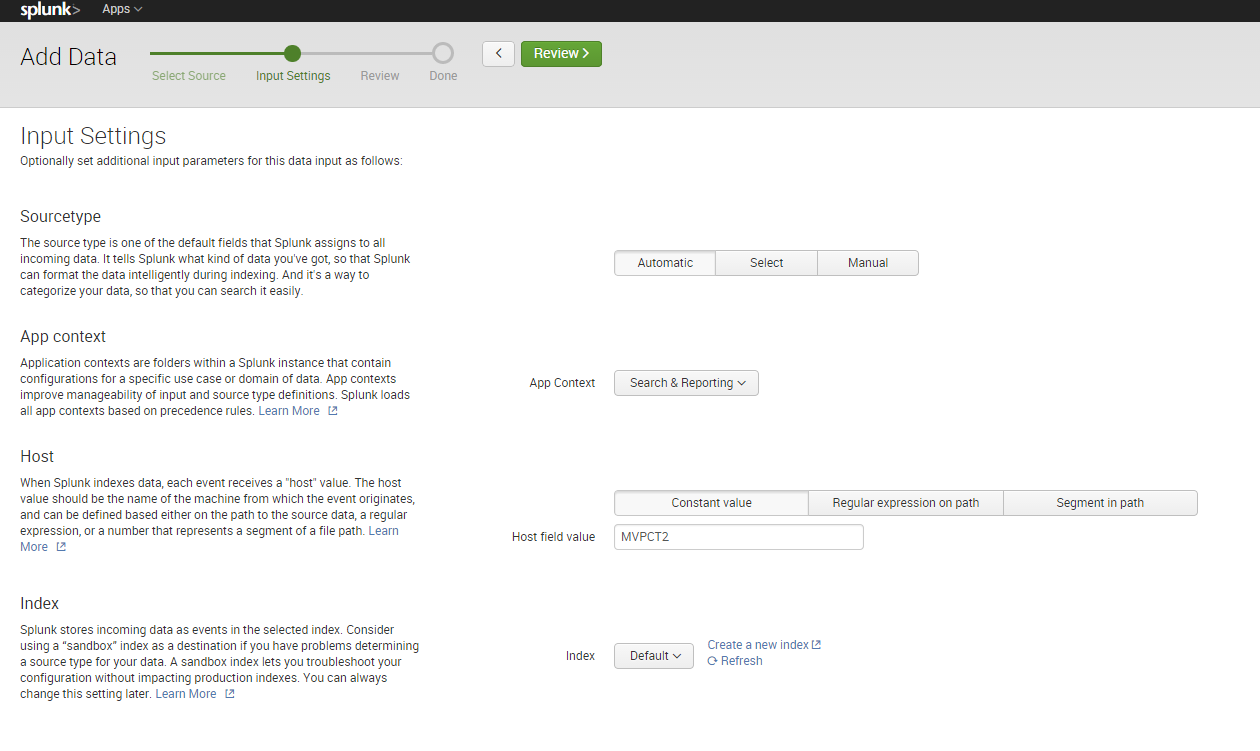Screen dimensions: 1260x751
Task: Open Index section Learn More link
Action: [x=186, y=694]
